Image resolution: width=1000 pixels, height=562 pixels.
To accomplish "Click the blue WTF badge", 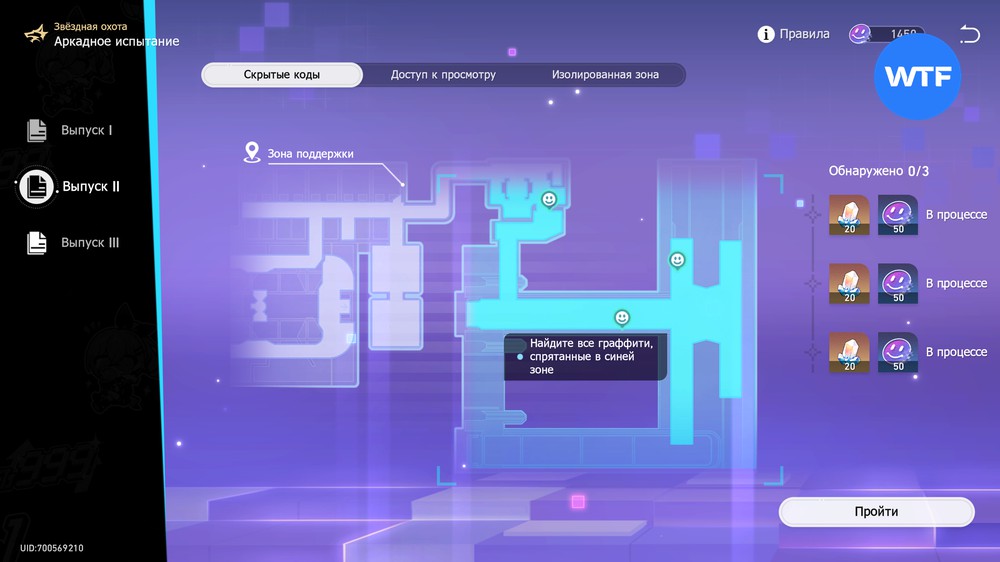I will 918,78.
